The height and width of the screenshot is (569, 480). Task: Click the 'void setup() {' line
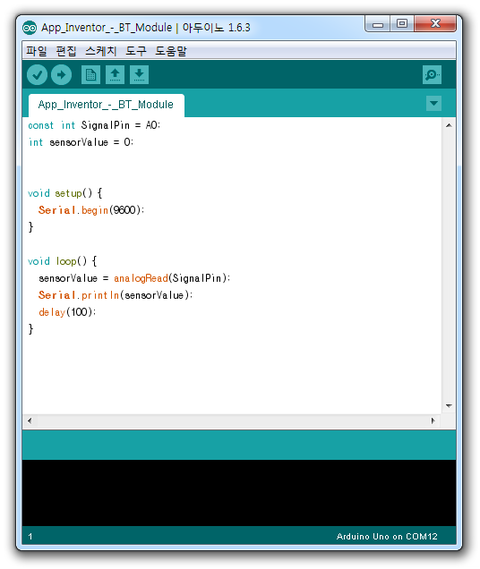pyautogui.click(x=65, y=193)
